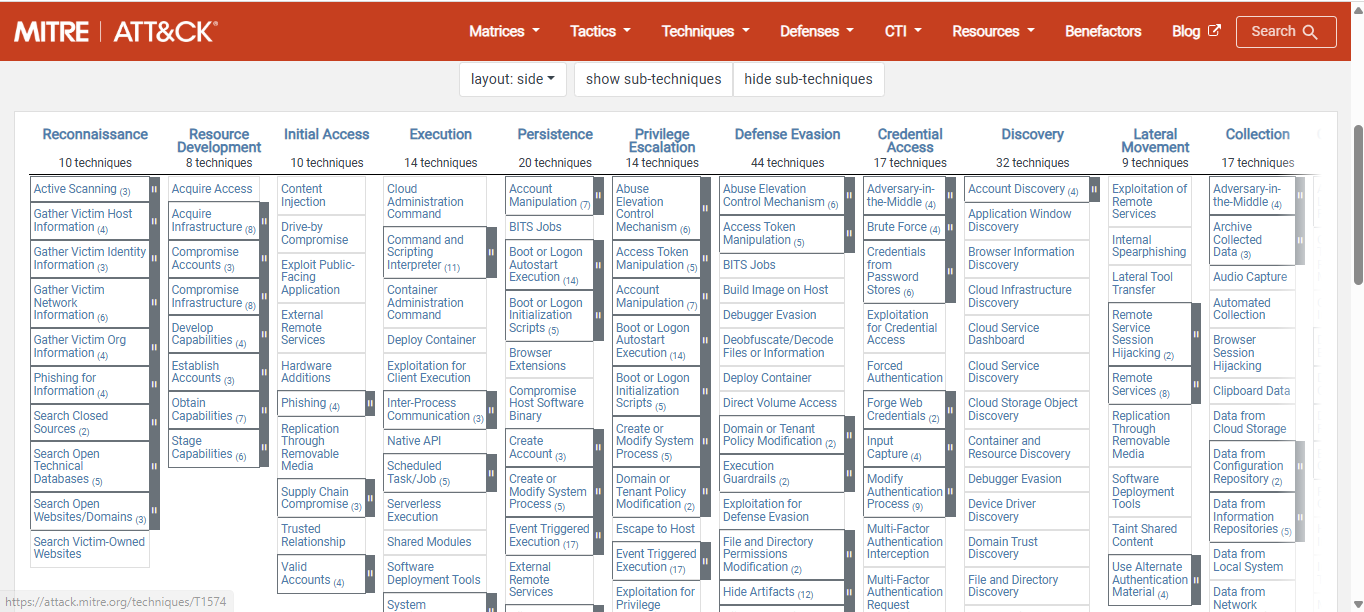
Task: Open the Native API technique
Action: [414, 441]
